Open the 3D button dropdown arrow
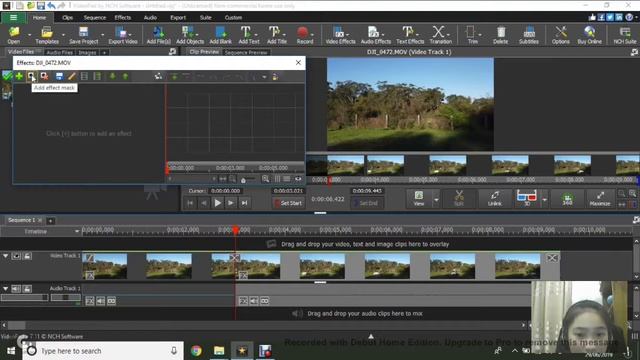640x360 pixels. point(544,200)
